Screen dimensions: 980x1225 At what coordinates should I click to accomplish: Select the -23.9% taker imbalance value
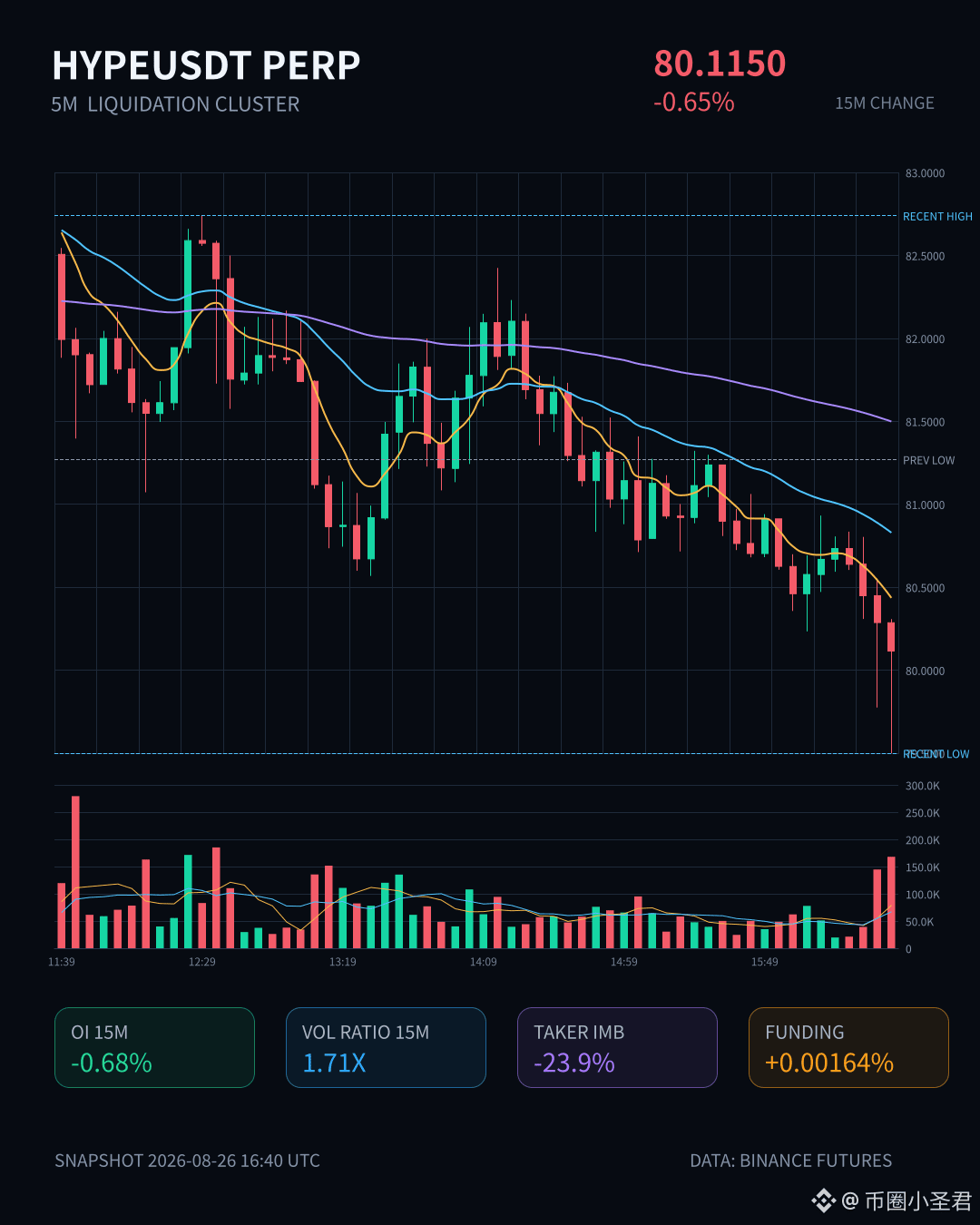pos(574,1063)
